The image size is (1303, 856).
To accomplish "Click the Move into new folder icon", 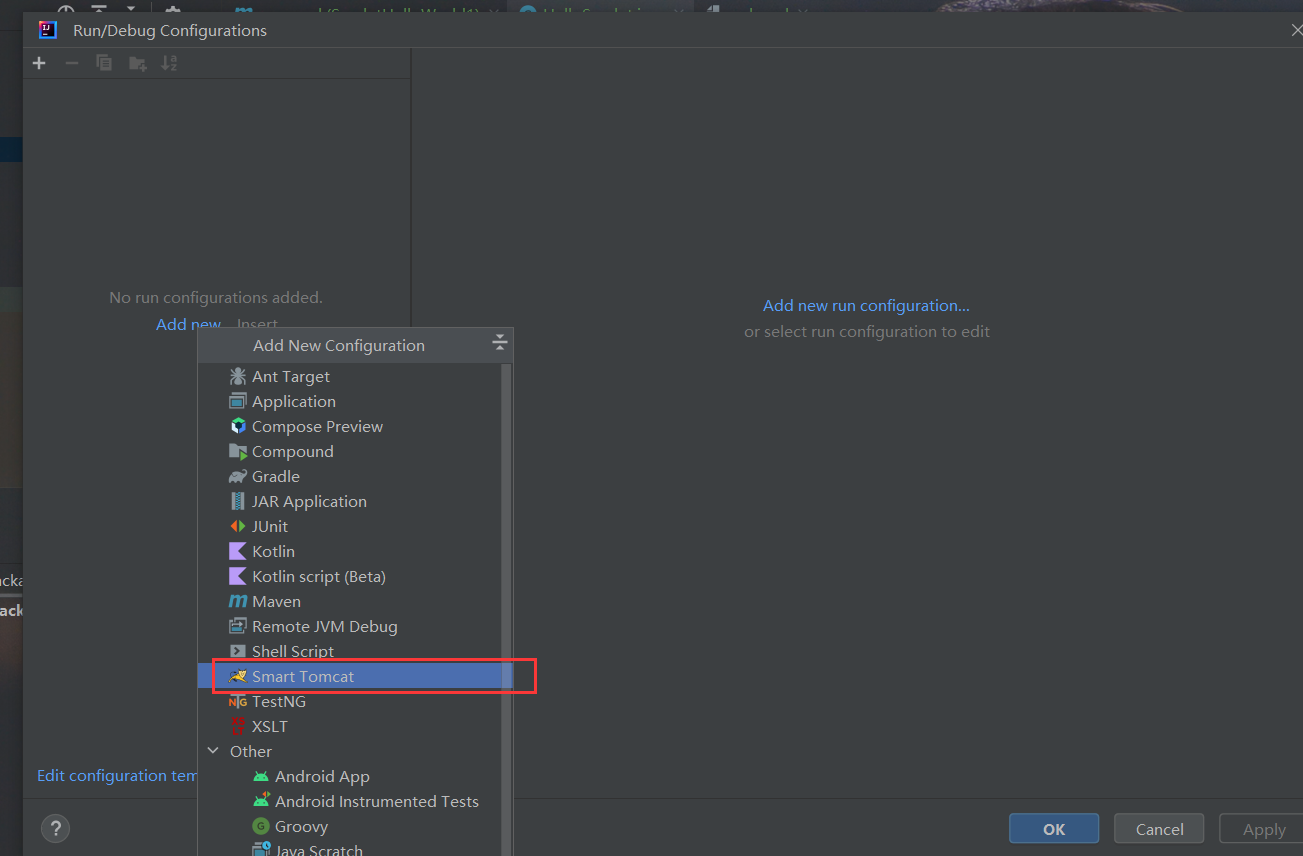I will [x=137, y=63].
